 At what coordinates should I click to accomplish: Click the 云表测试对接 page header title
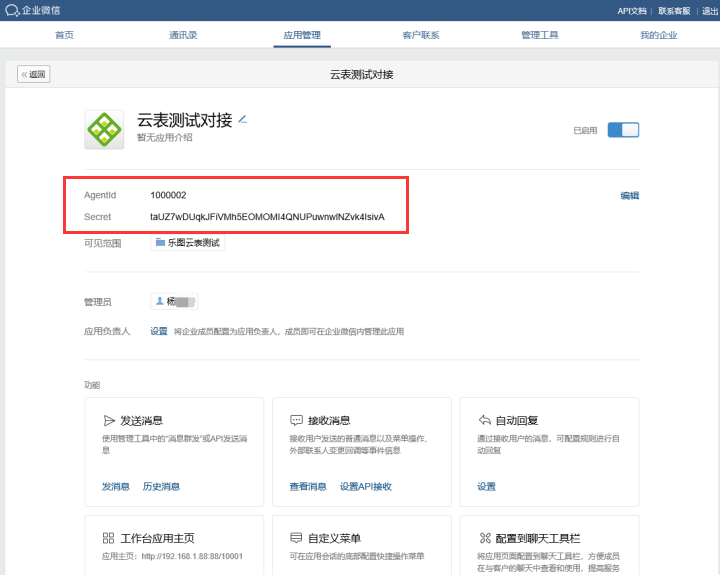(361, 75)
